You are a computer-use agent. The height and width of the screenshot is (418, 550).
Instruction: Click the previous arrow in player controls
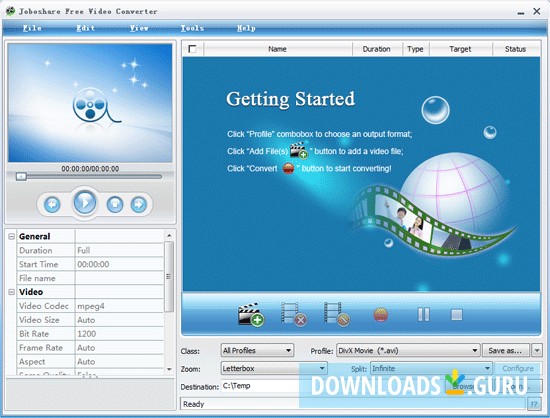pyautogui.click(x=52, y=204)
